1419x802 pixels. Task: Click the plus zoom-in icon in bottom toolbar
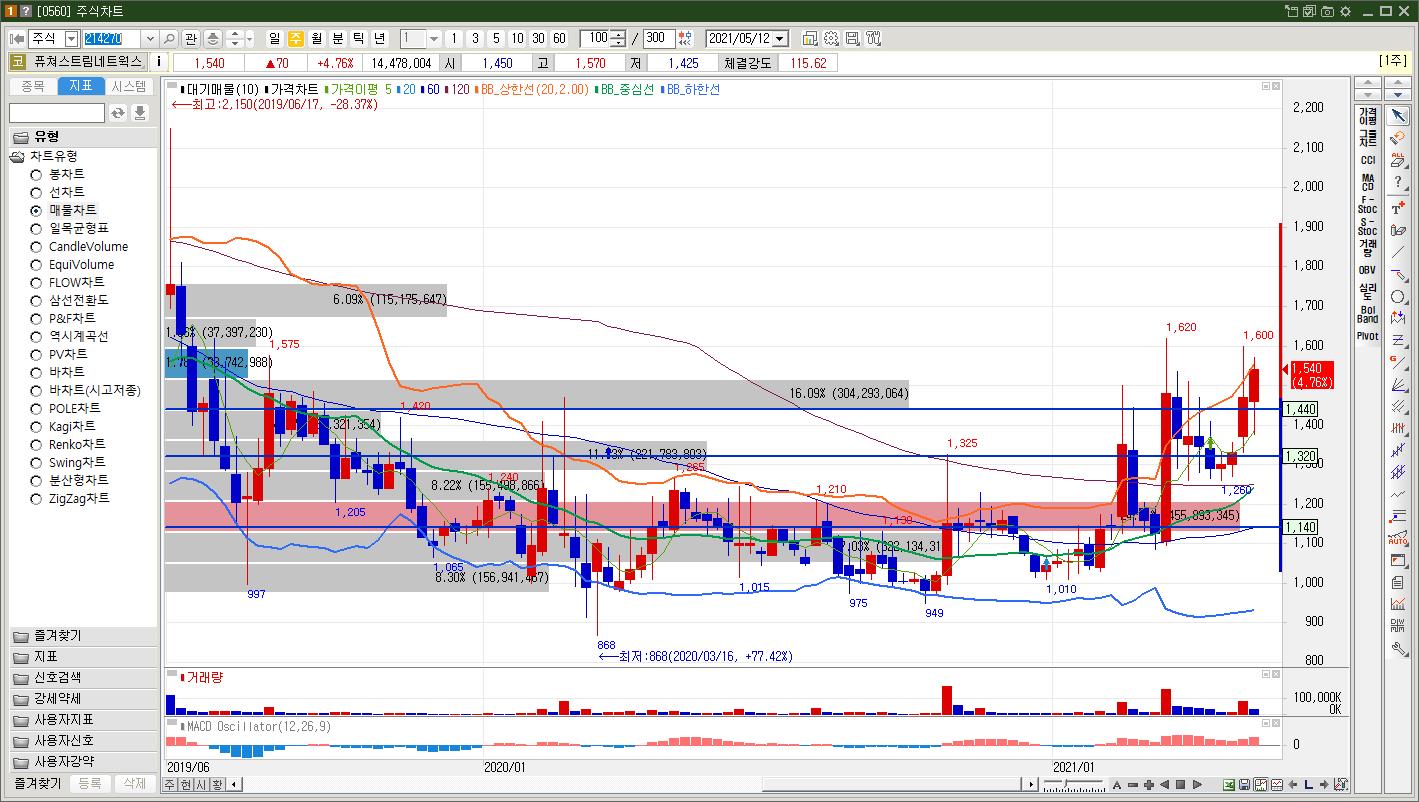click(1149, 784)
